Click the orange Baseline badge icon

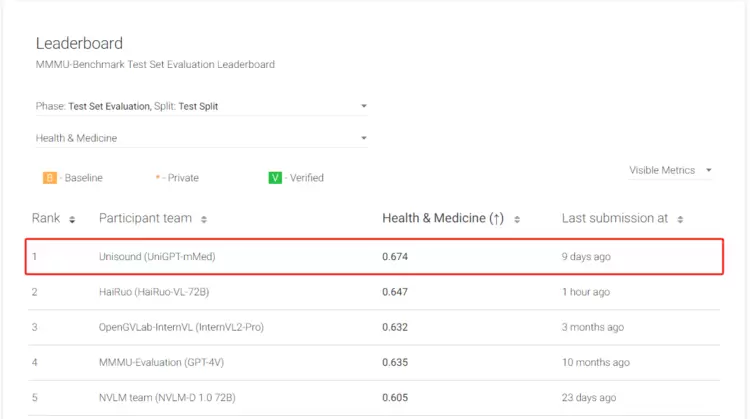click(x=49, y=178)
